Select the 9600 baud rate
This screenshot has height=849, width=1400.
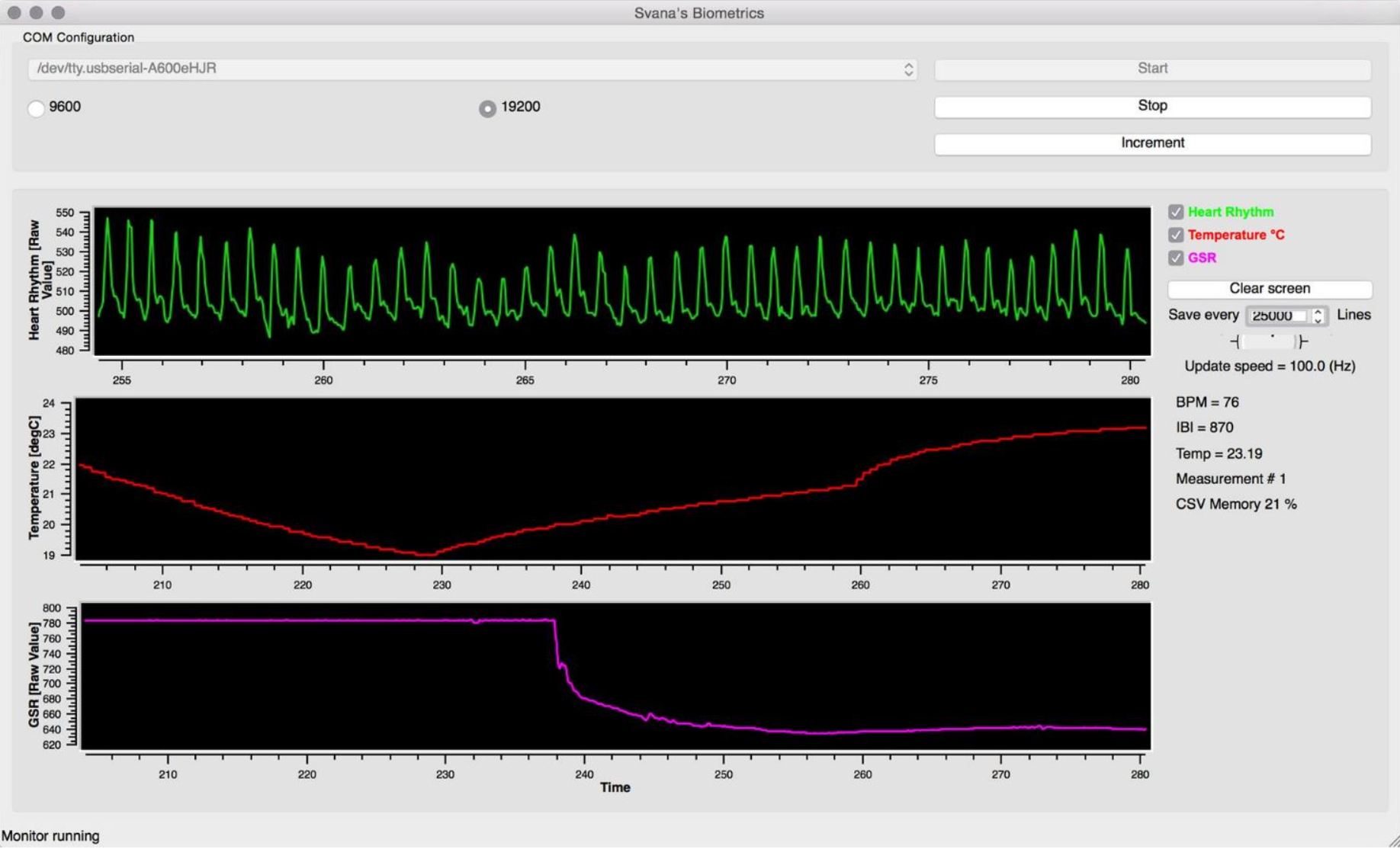tap(35, 108)
